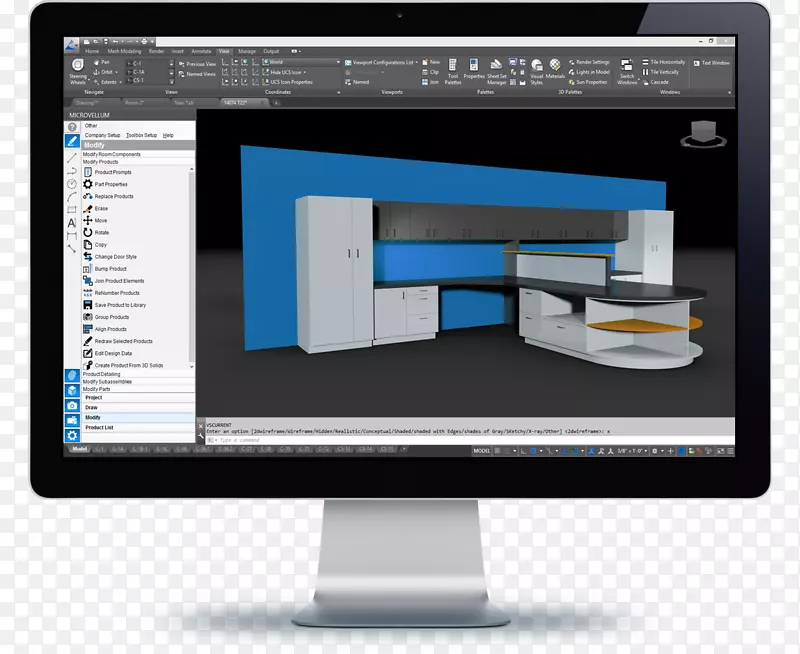The width and height of the screenshot is (800, 654).
Task: Click the Product List button
Action: tap(99, 427)
